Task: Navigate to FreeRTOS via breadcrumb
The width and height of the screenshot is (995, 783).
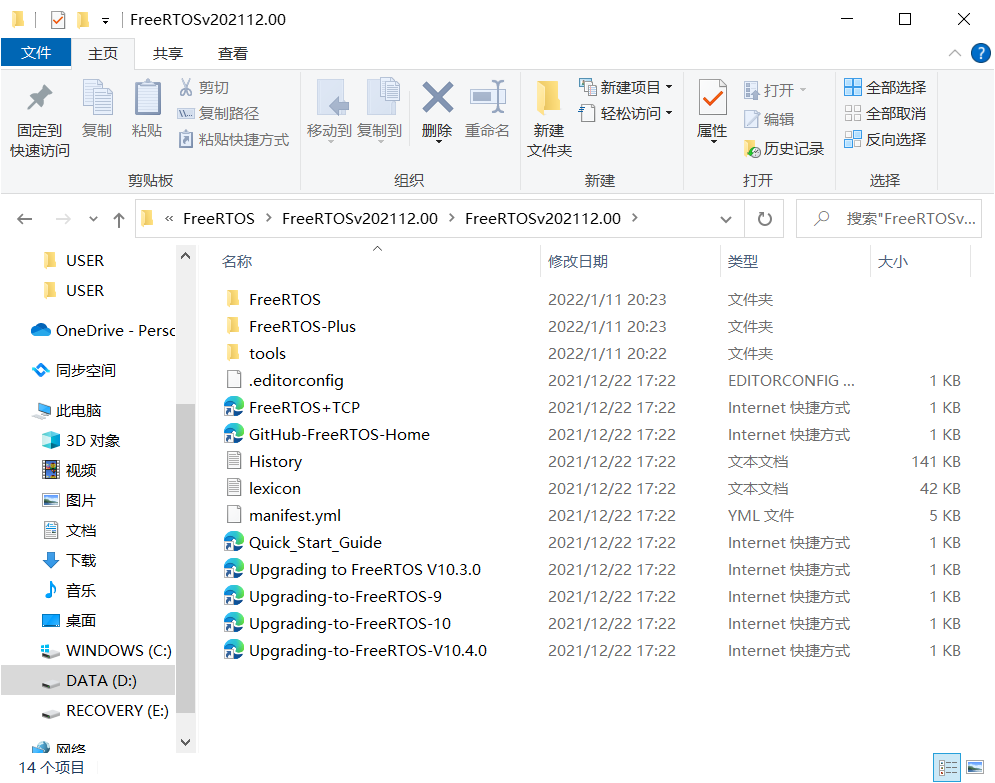Action: point(219,218)
